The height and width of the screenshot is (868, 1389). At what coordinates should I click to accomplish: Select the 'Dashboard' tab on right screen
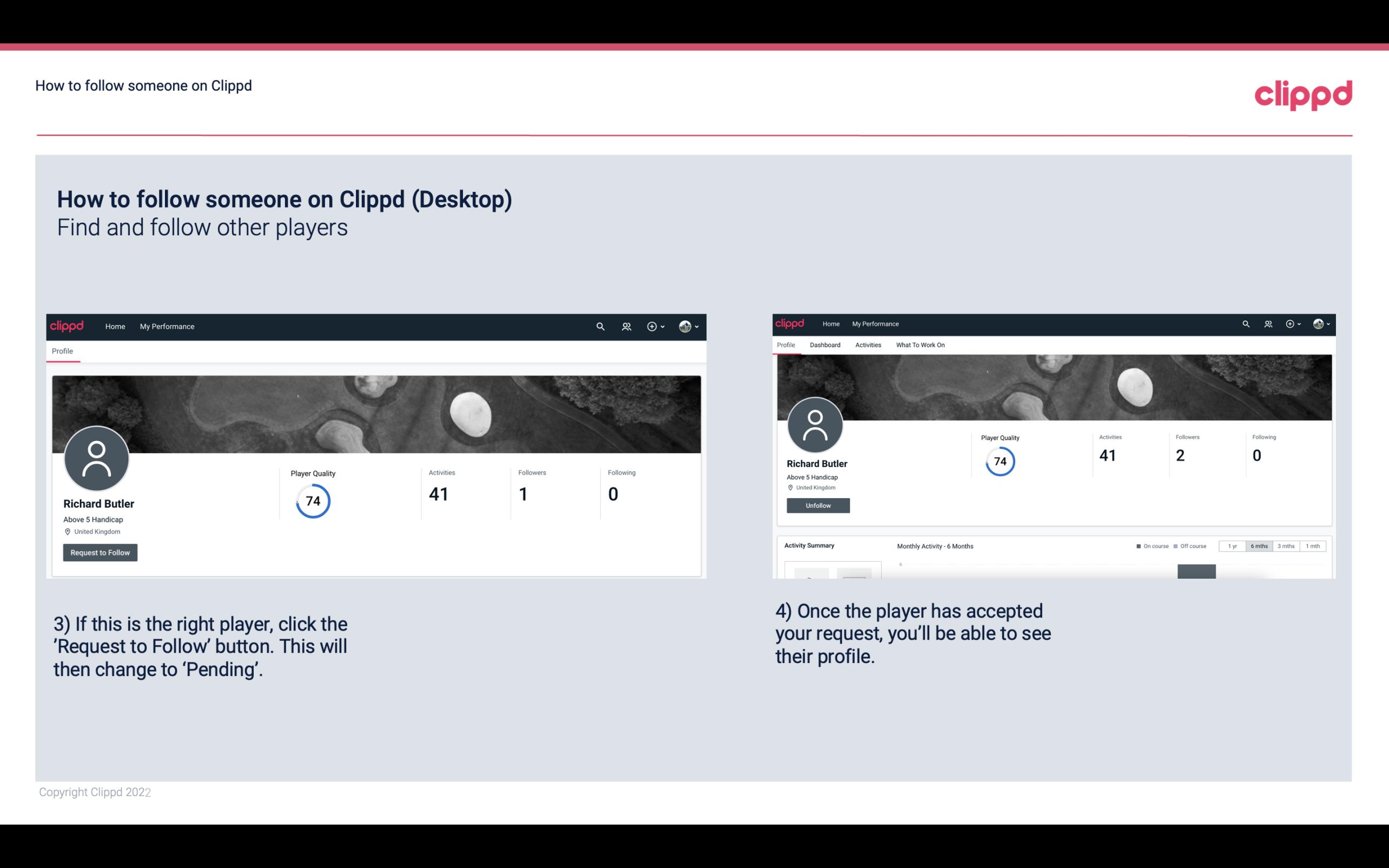click(825, 345)
